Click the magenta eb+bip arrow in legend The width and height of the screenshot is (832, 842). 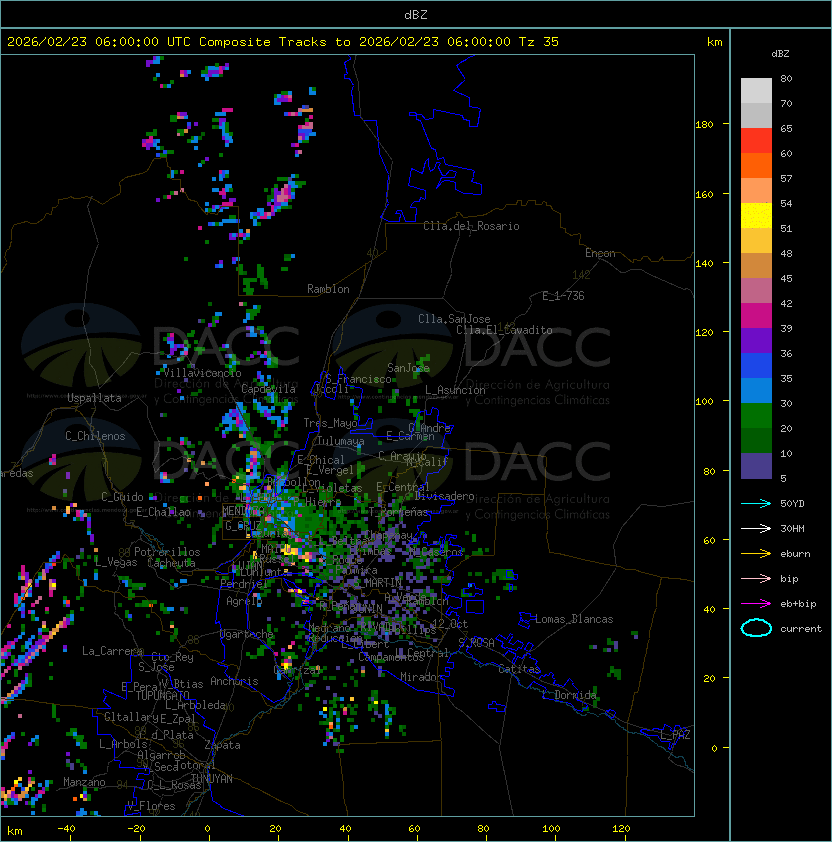[x=756, y=604]
